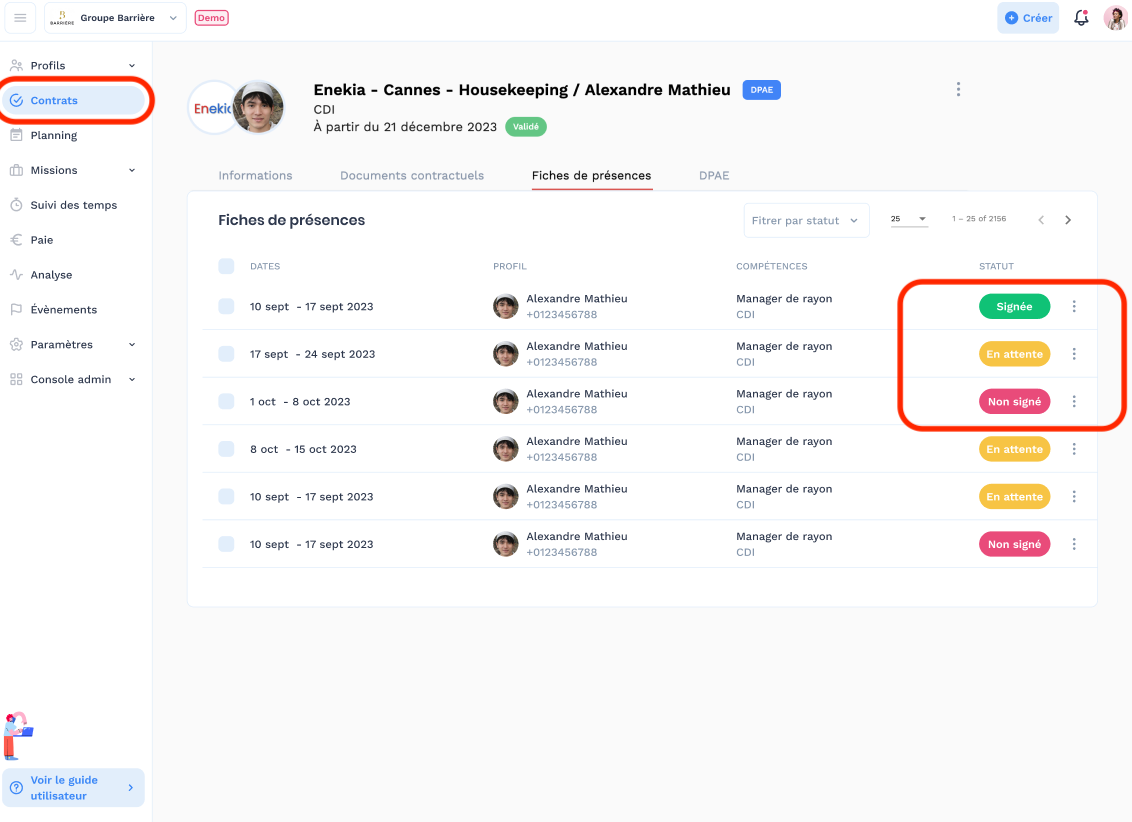Screen dimensions: 1132x822
Task: Click the green Signée status badge
Action: click(1014, 307)
